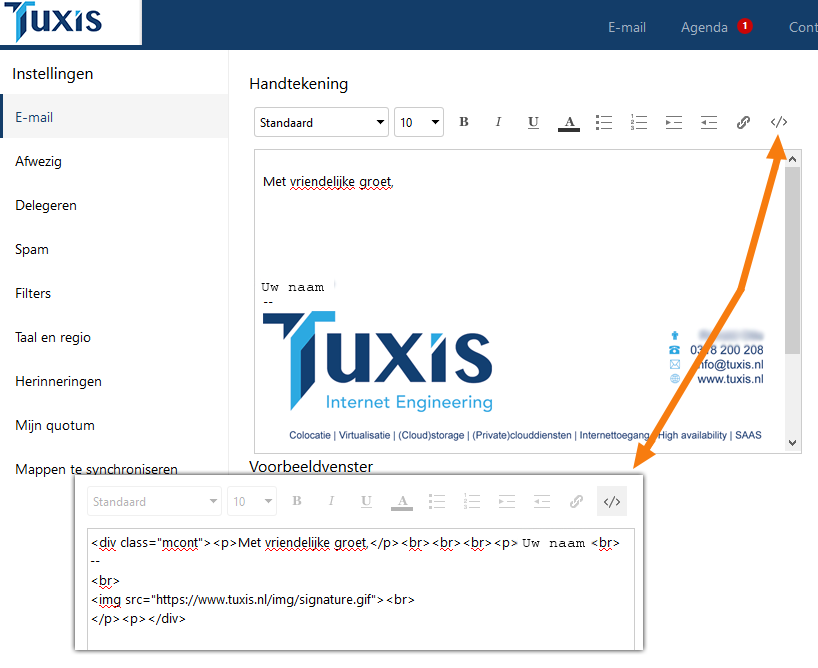Toggle italic formatting in signature toolbar
The width and height of the screenshot is (818, 668).
coord(498,122)
